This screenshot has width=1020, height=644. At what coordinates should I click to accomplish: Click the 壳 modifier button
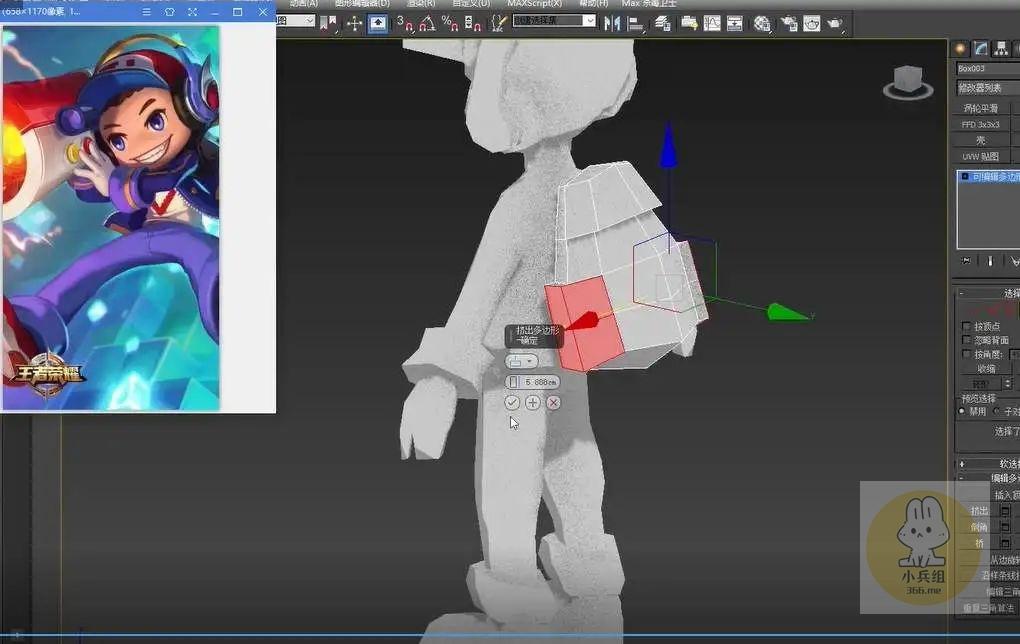coord(980,141)
